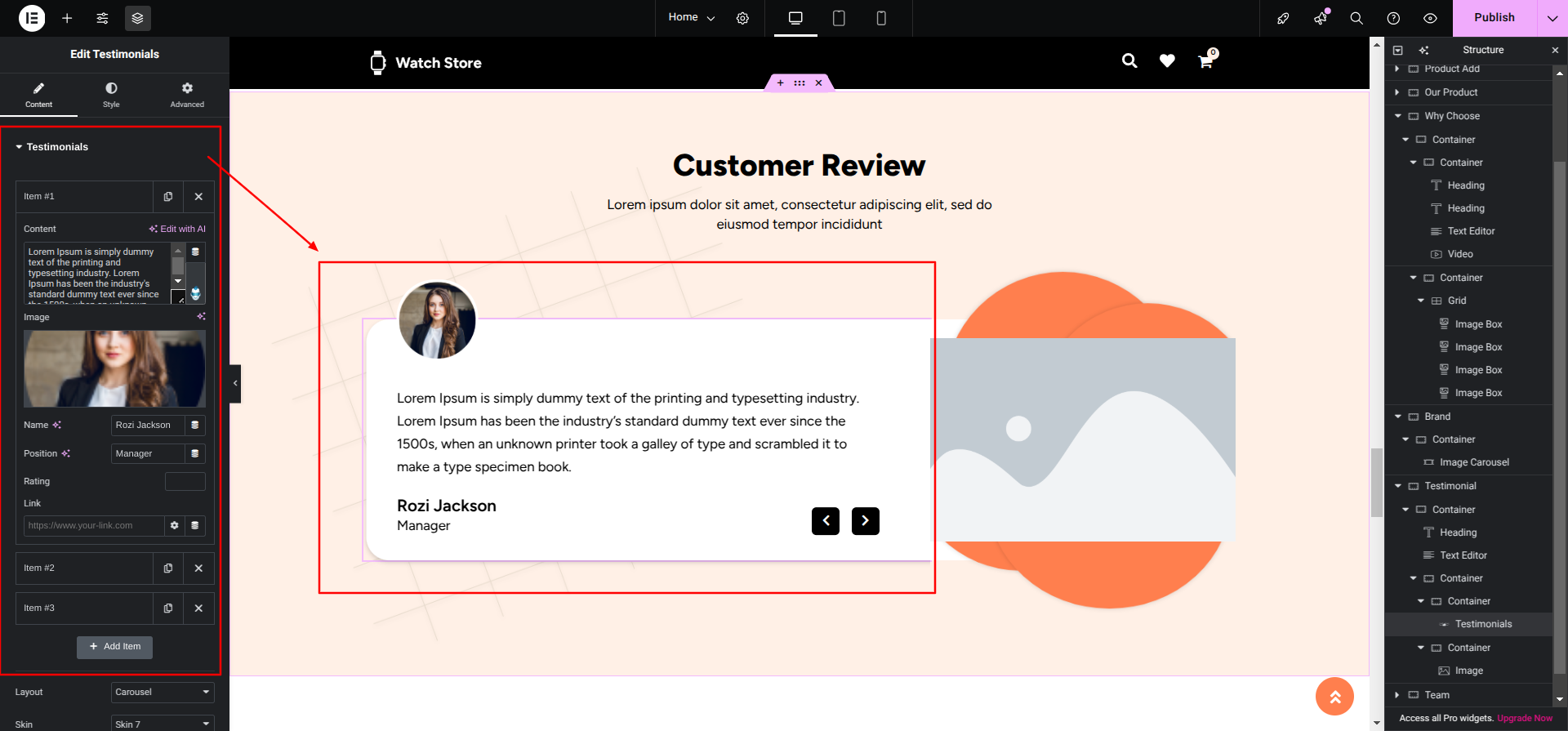Image resolution: width=1568 pixels, height=731 pixels.
Task: Open dynamic tags for Content field
Action: tap(195, 252)
